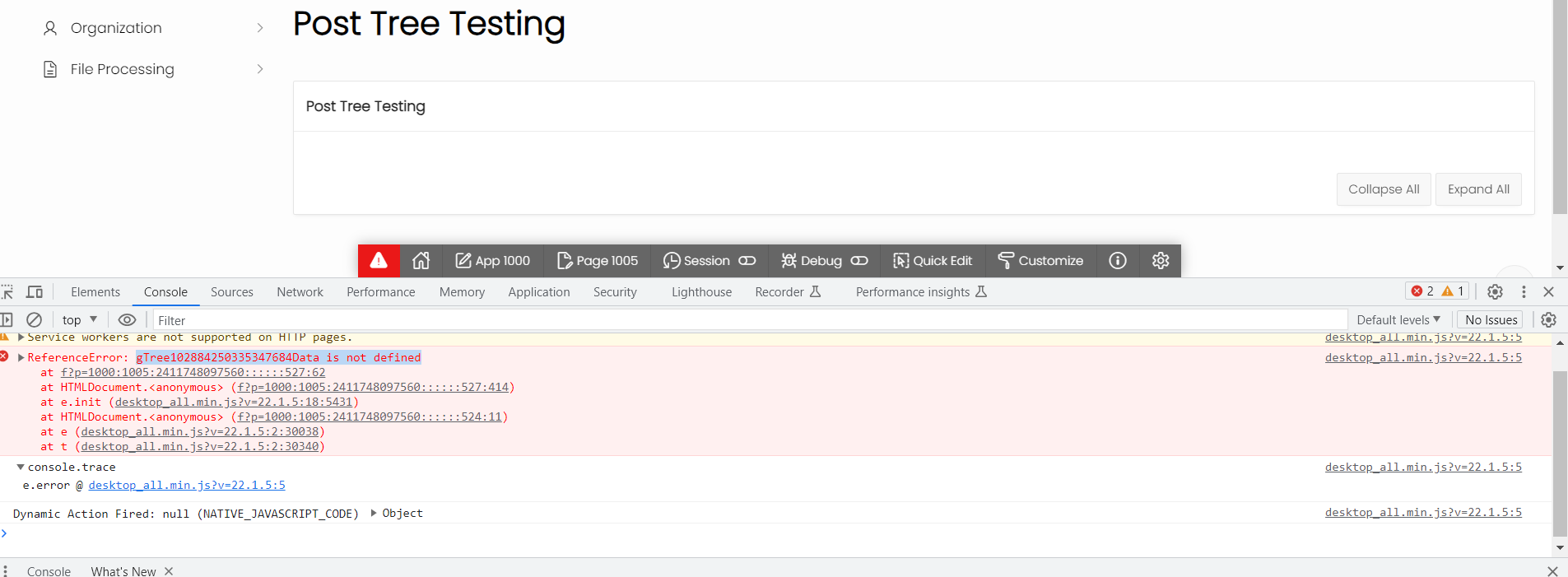Toggle the Debug switch in developer toolbar

click(x=858, y=261)
